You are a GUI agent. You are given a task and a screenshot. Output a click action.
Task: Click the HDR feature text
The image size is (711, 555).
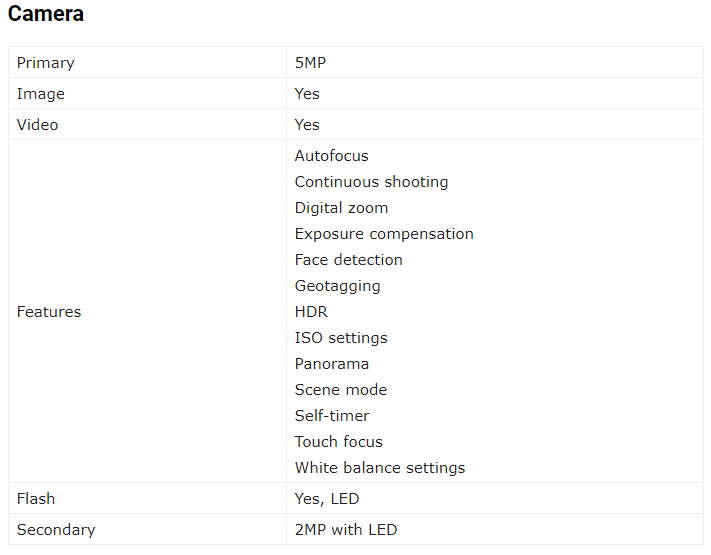[311, 312]
